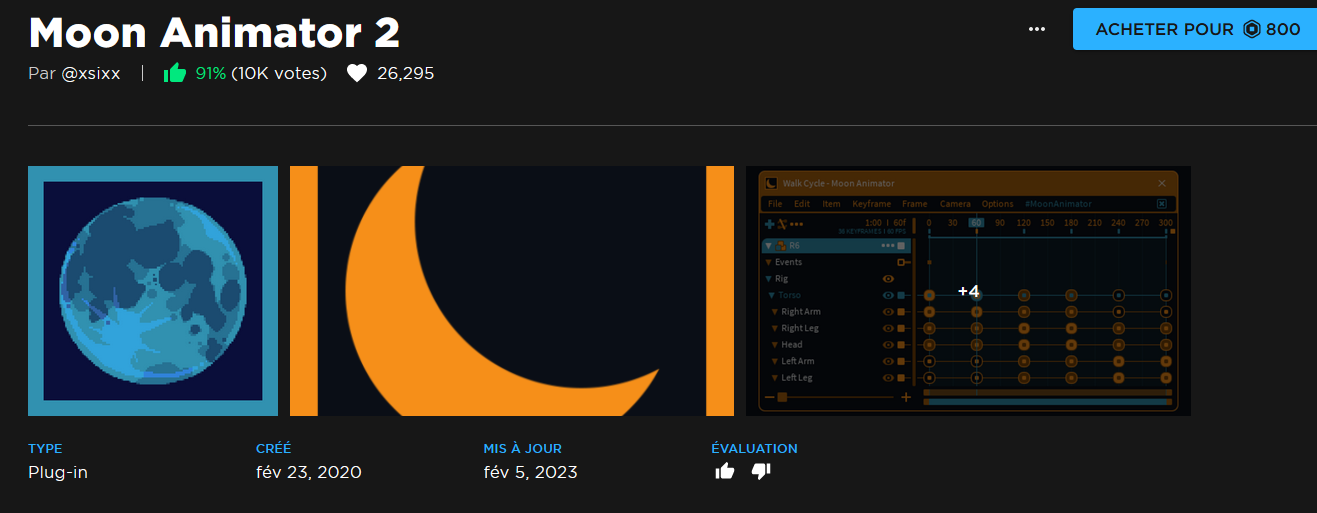Click the creation date fév 23, 2020

tap(309, 472)
